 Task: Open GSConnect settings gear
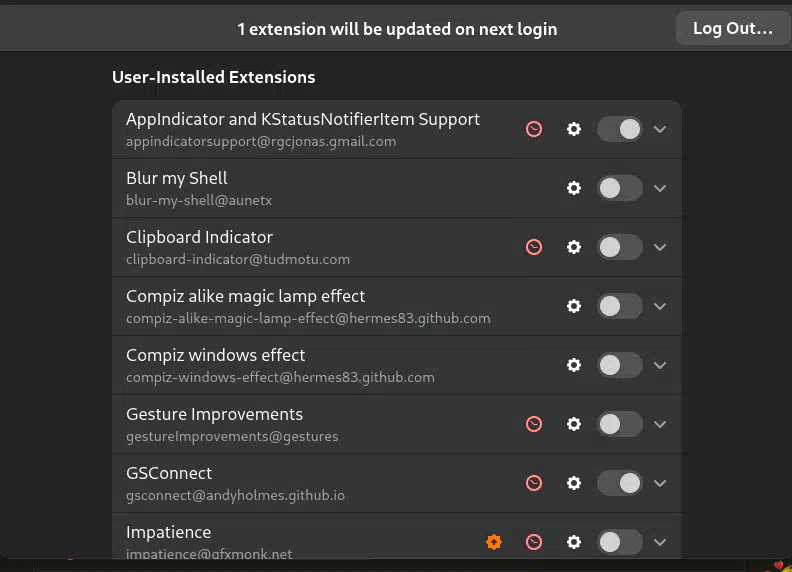pyautogui.click(x=574, y=483)
